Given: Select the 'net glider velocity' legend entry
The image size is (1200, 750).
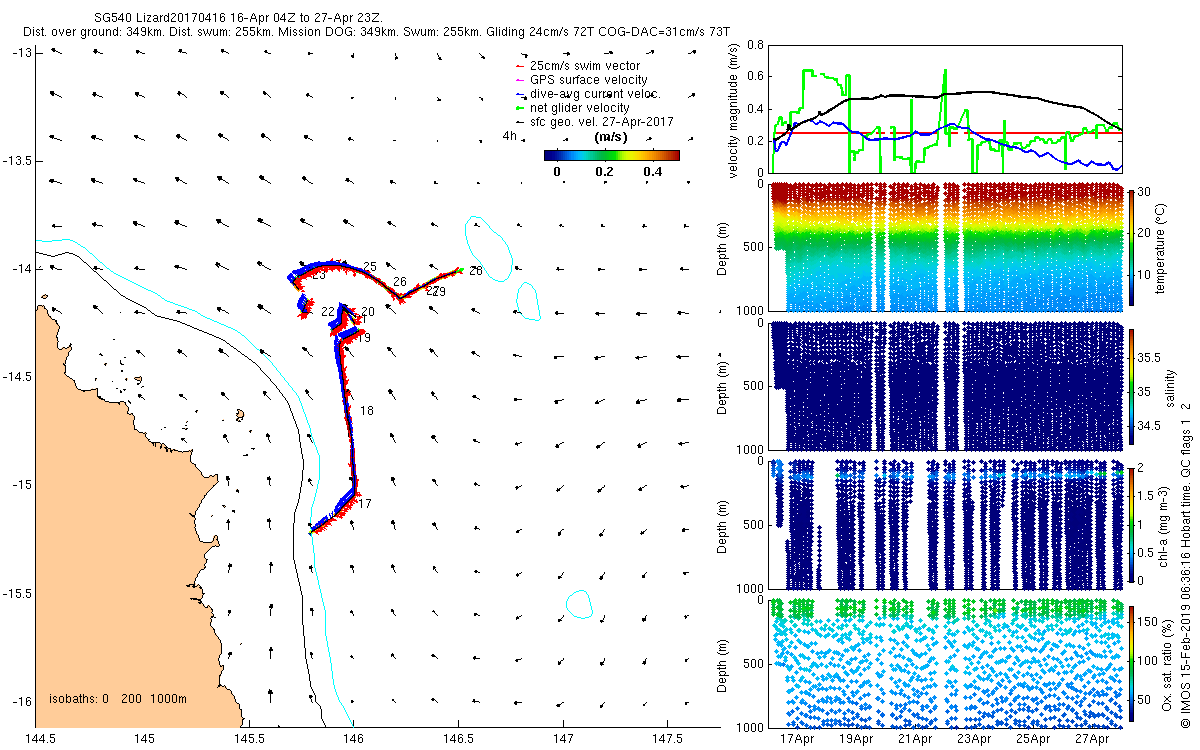Looking at the screenshot, I should [580, 107].
